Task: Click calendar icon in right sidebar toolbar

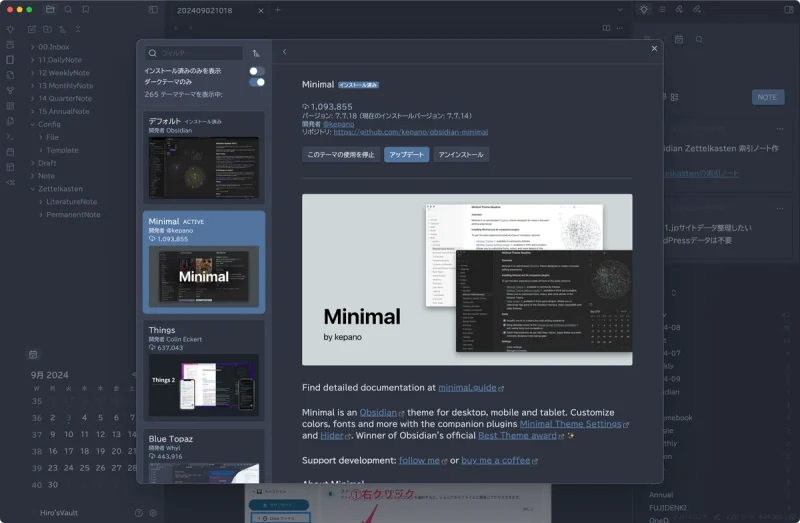Action: [x=679, y=39]
